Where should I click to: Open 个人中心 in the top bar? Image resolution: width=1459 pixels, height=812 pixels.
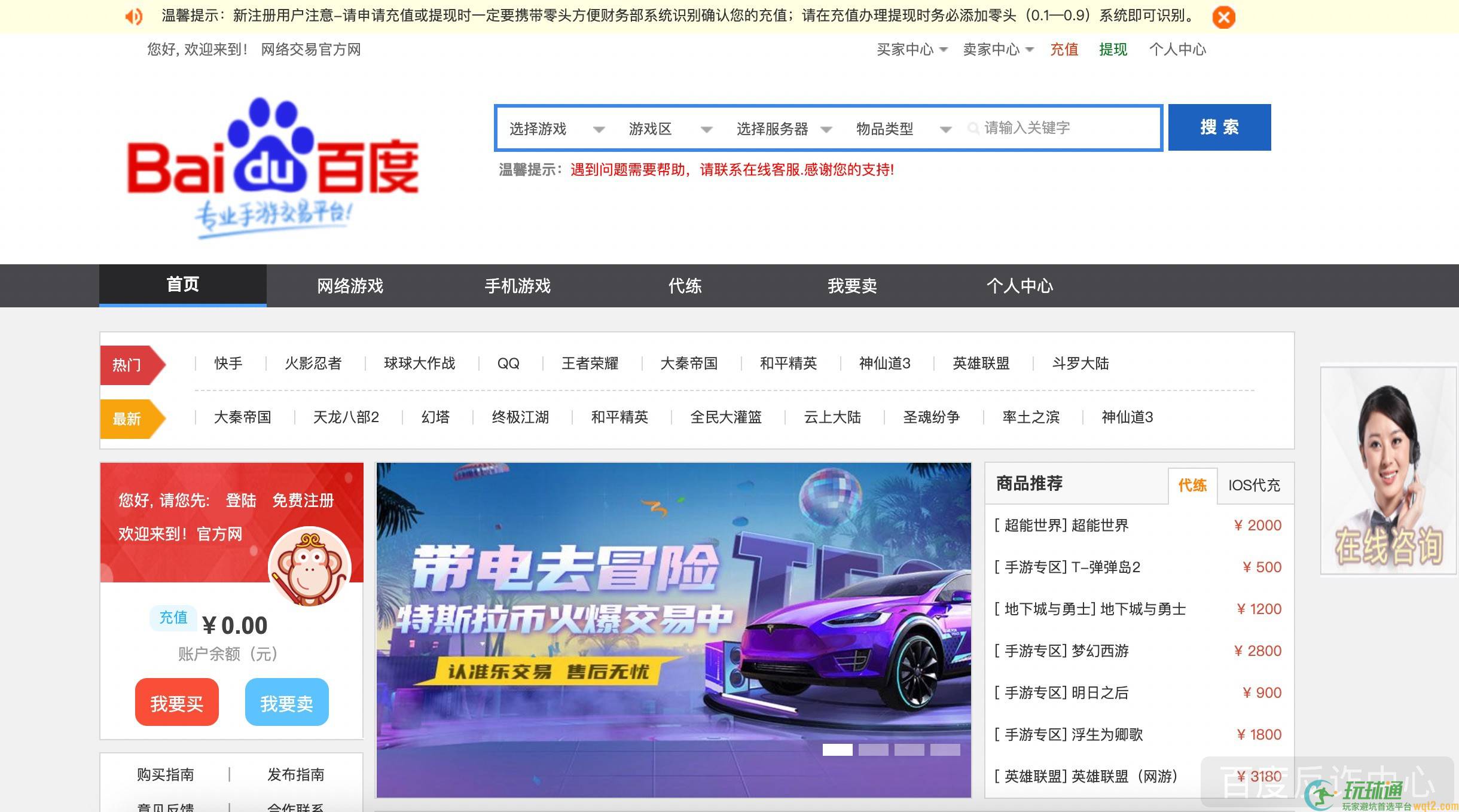coord(1177,50)
